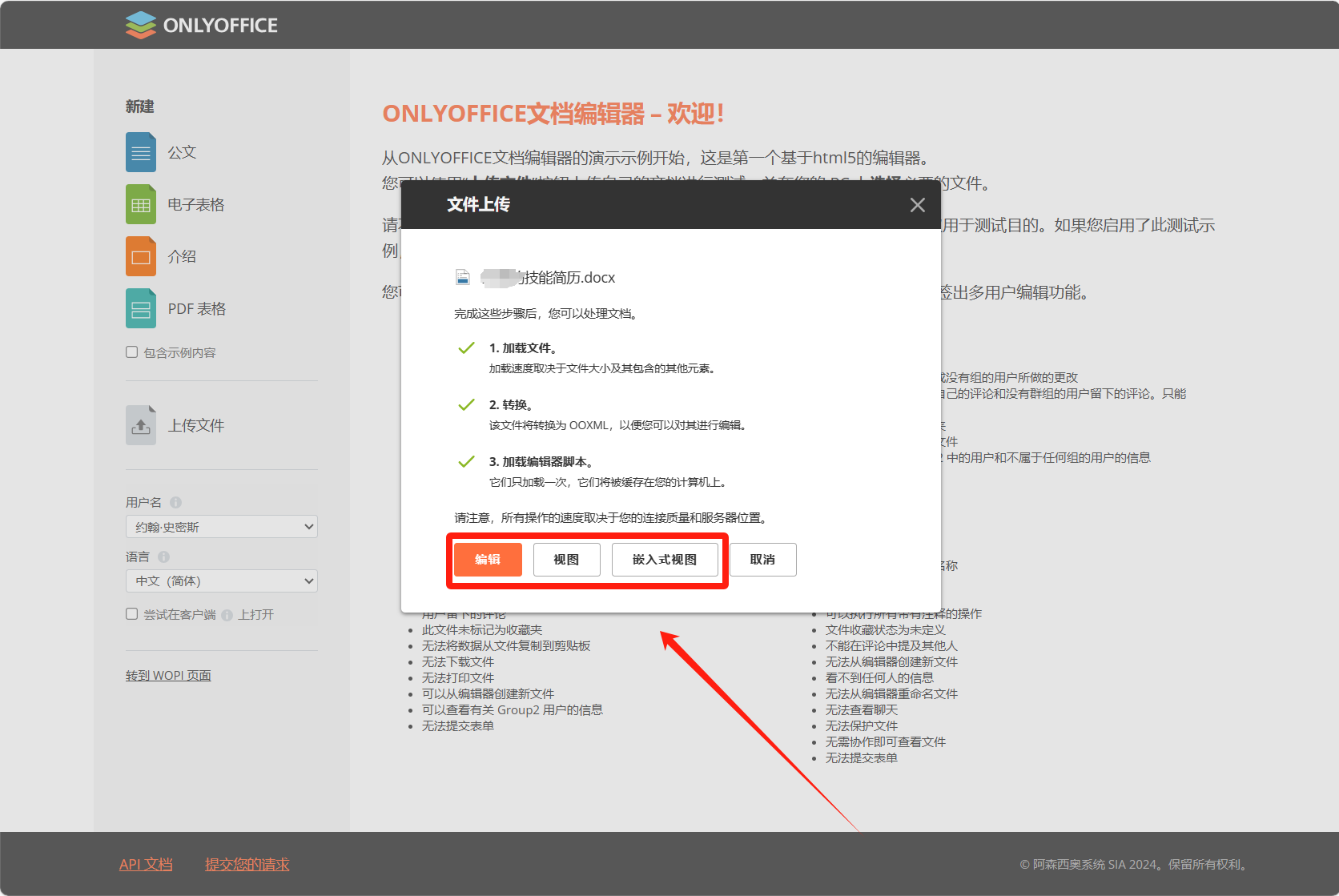Click the info icon beside 用户名
Screen dimensions: 1339x896
[175, 502]
